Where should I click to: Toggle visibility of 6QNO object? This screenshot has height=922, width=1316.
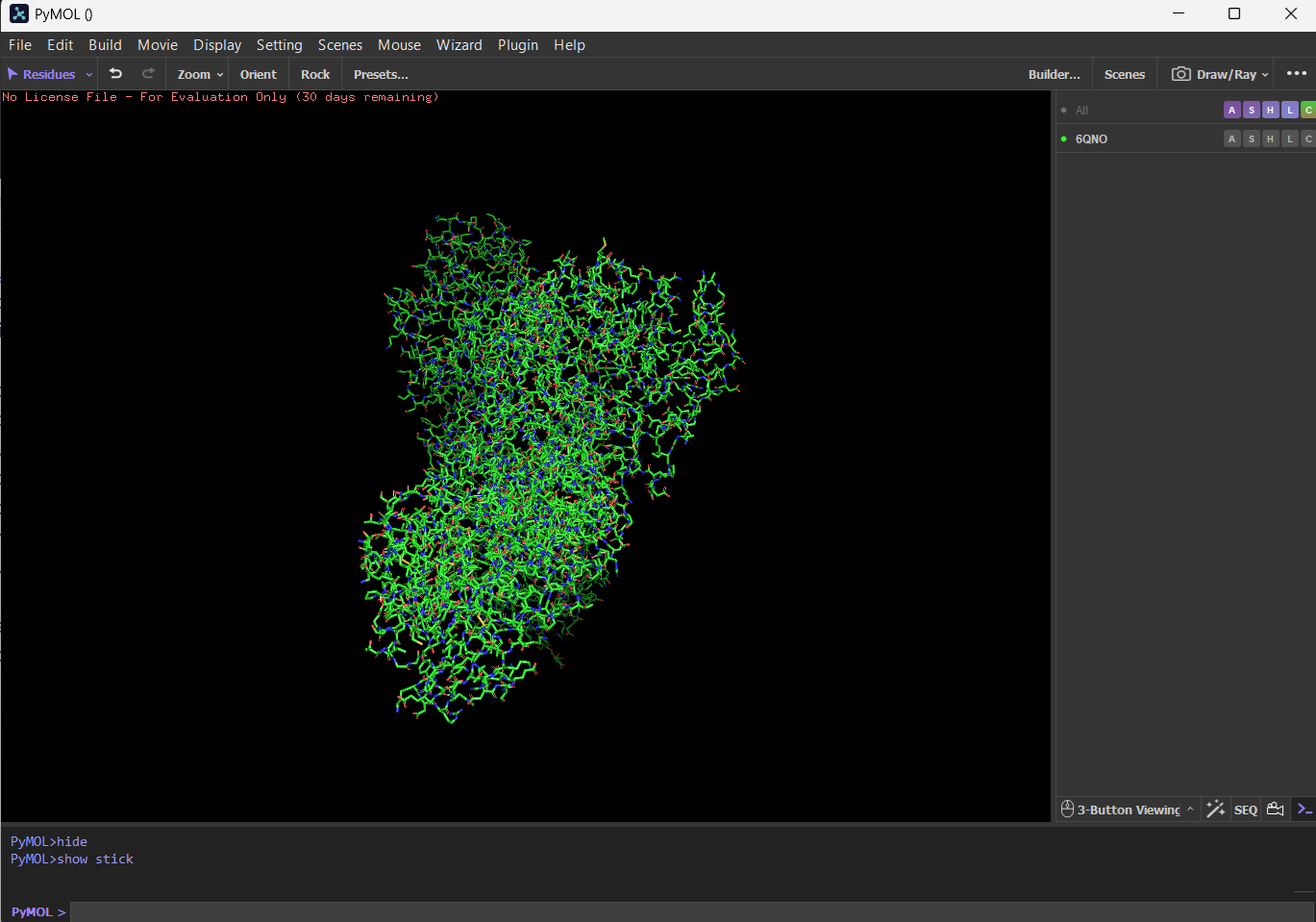[1063, 139]
